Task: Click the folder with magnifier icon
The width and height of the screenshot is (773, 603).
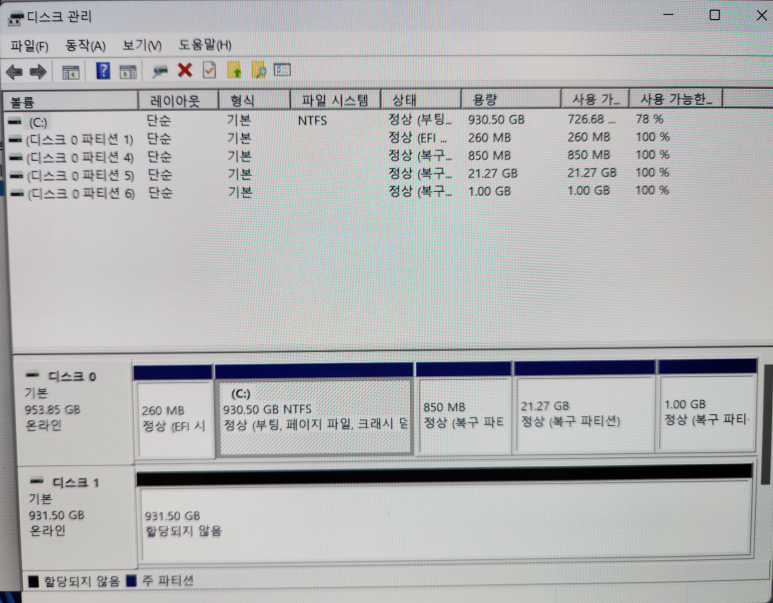Action: tap(259, 70)
